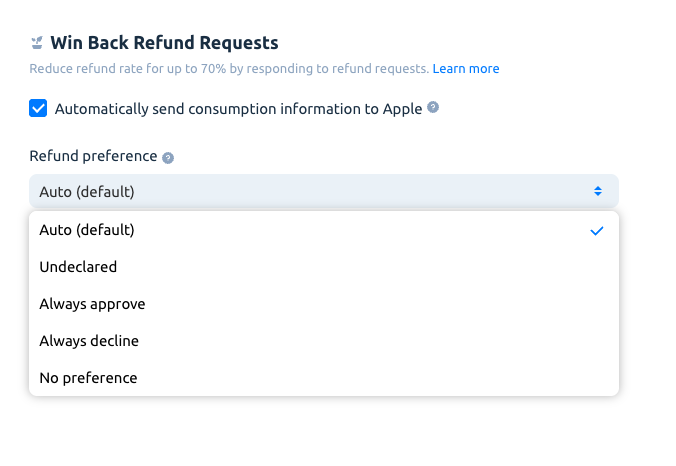Click Auto (default) text in the closed select box
This screenshot has height=466, width=676.
87,192
